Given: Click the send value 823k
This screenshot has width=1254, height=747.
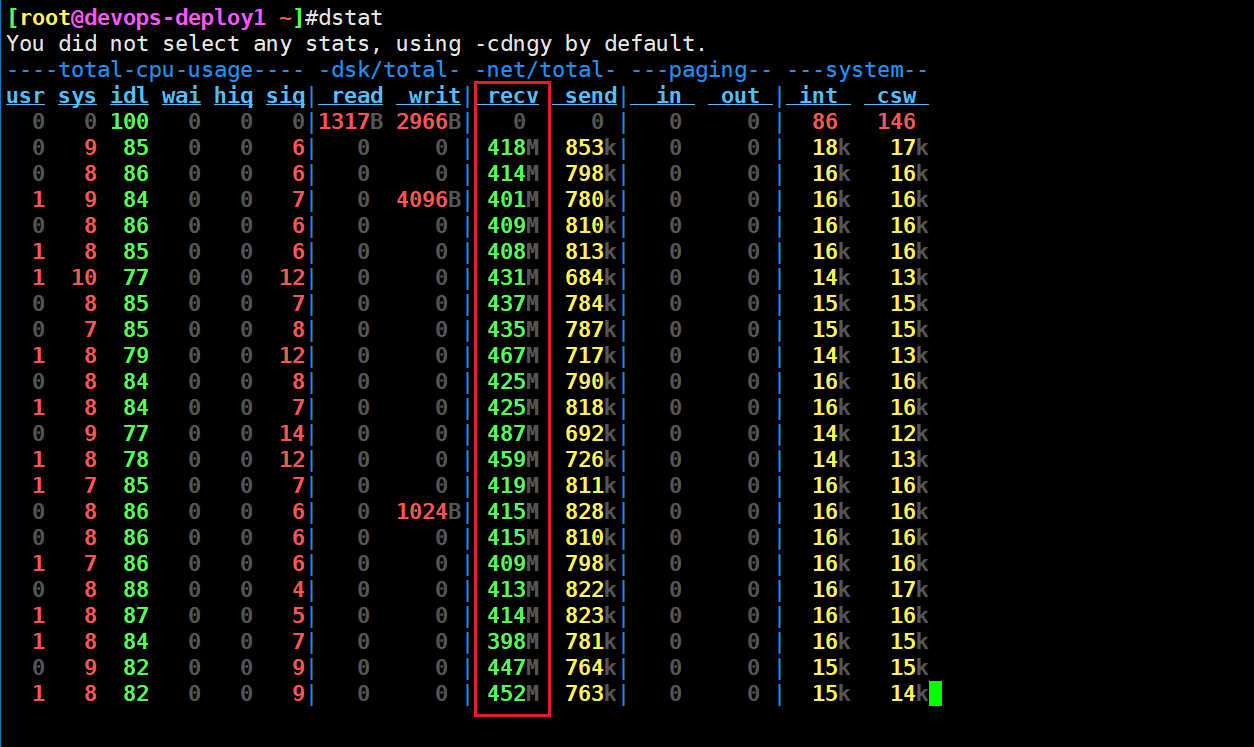Looking at the screenshot, I should pyautogui.click(x=592, y=616).
